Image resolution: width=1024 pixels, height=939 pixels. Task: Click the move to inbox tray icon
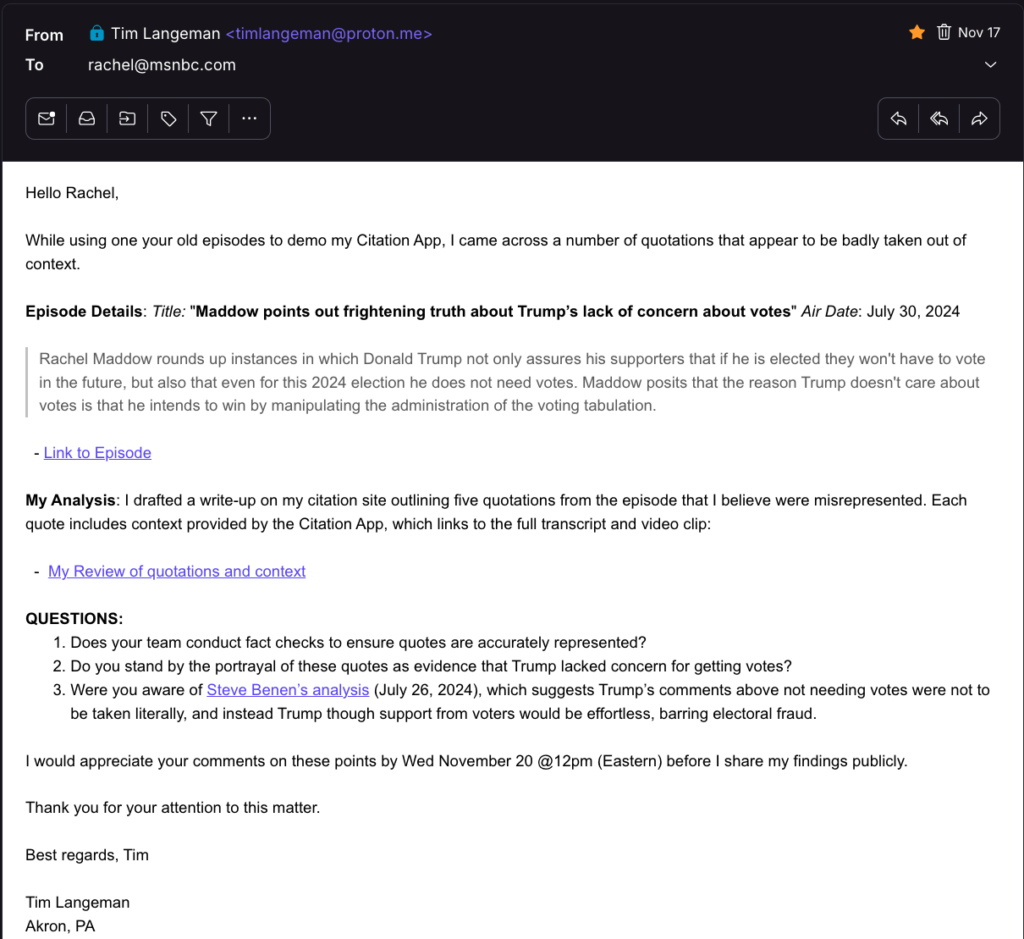(x=87, y=119)
